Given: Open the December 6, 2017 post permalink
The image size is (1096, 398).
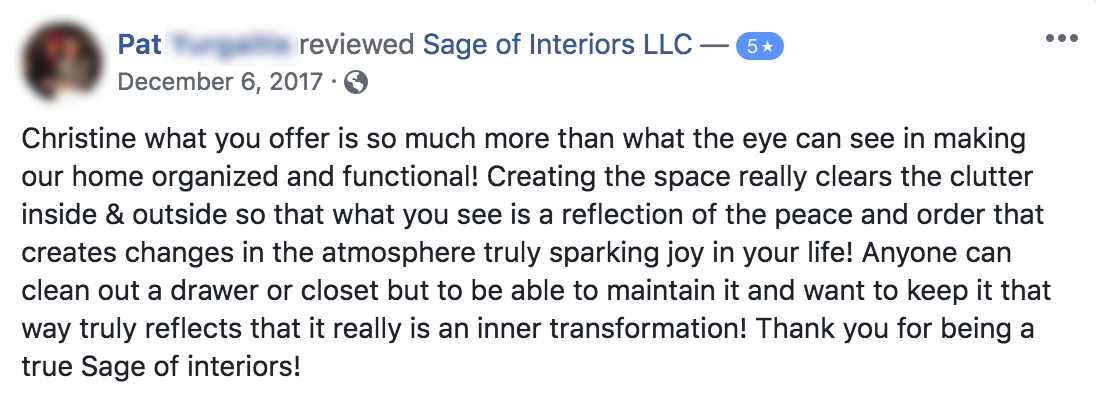Looking at the screenshot, I should 220,82.
